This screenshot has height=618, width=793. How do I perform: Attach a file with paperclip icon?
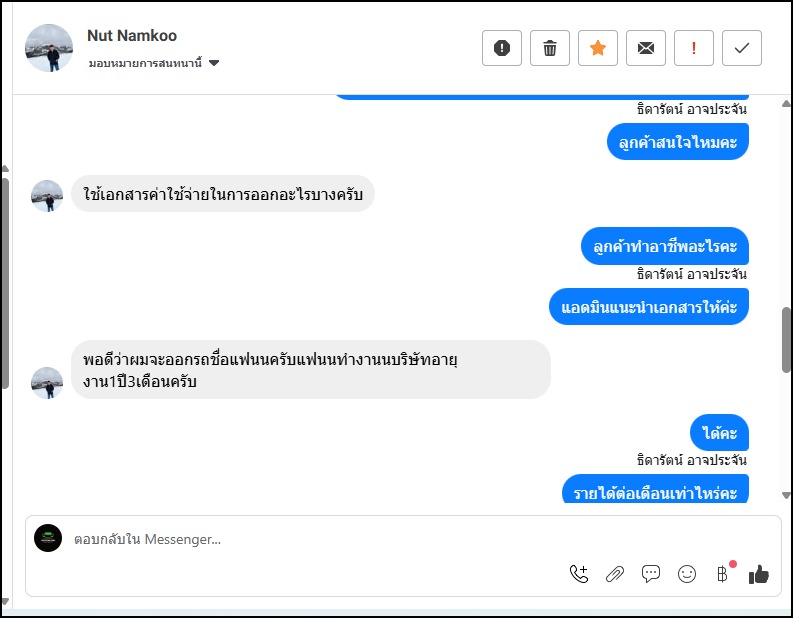615,574
